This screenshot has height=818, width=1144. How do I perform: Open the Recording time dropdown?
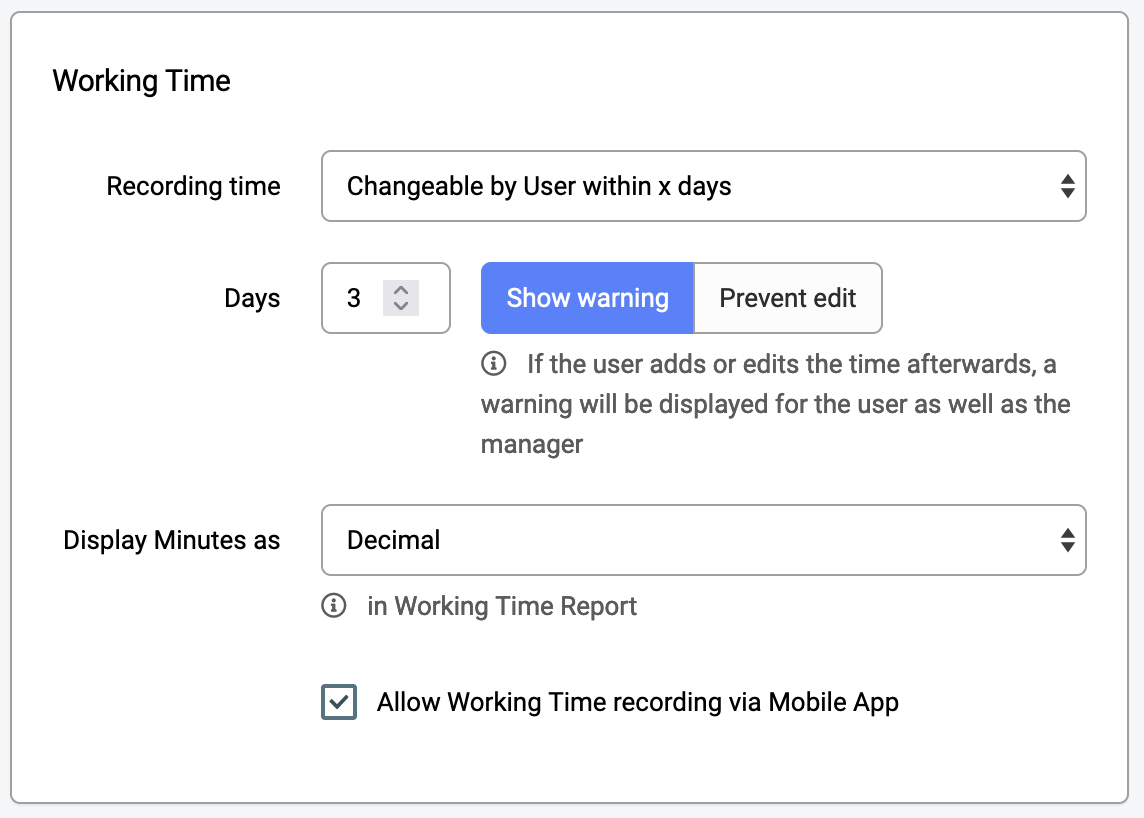703,186
